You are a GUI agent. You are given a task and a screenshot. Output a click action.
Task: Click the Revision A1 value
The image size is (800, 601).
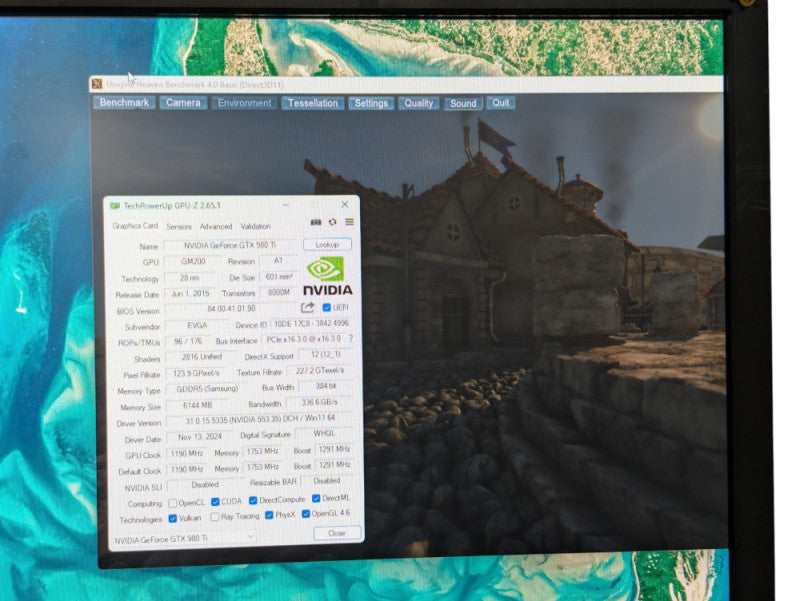pos(278,261)
